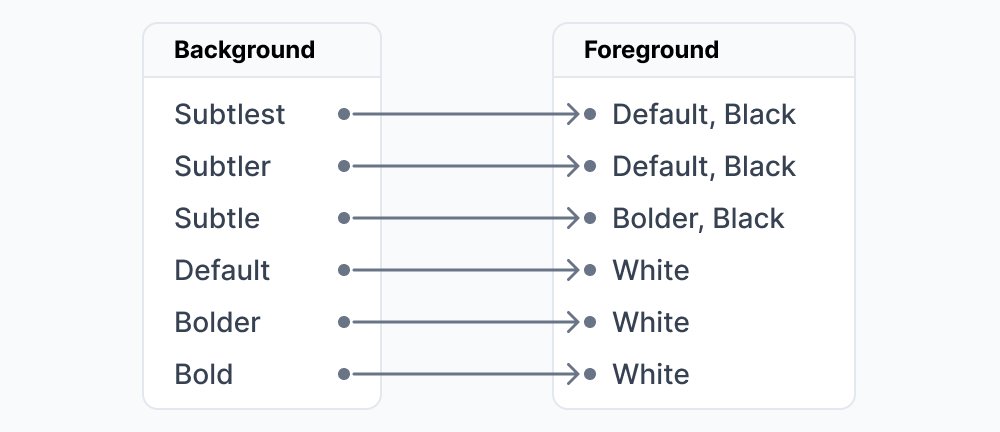Click the dot beside Default background row
This screenshot has height=432, width=1000.
[344, 270]
